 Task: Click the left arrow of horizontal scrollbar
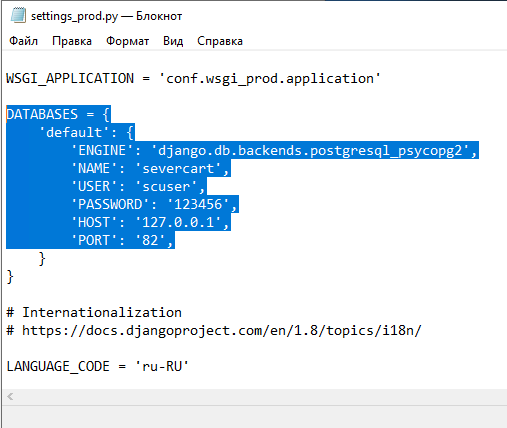click(10, 396)
